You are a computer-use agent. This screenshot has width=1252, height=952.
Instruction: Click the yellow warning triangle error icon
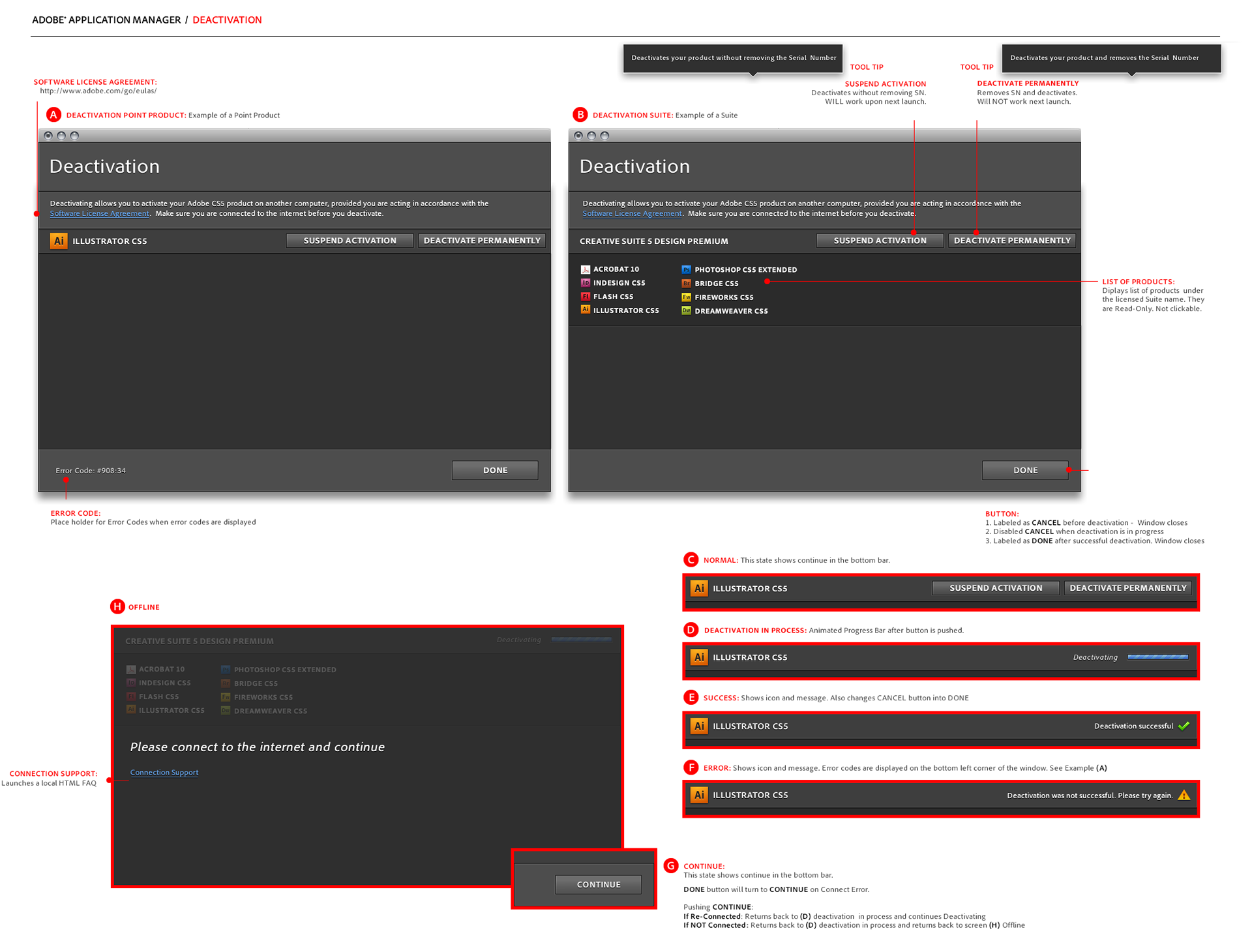(x=1184, y=795)
